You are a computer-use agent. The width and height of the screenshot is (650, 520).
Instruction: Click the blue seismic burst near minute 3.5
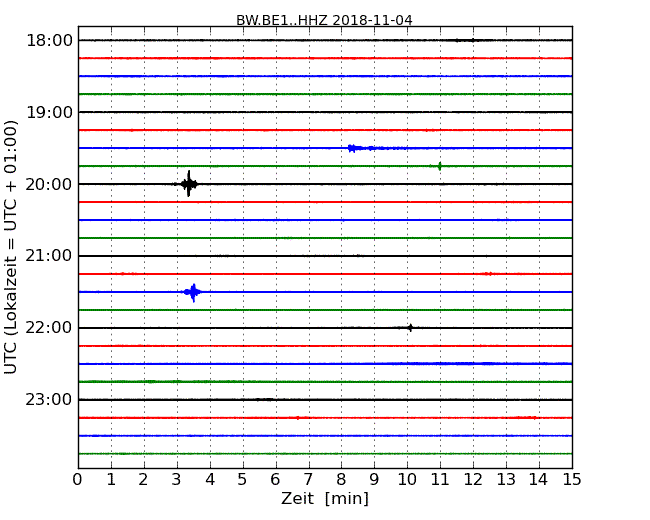pyautogui.click(x=193, y=292)
